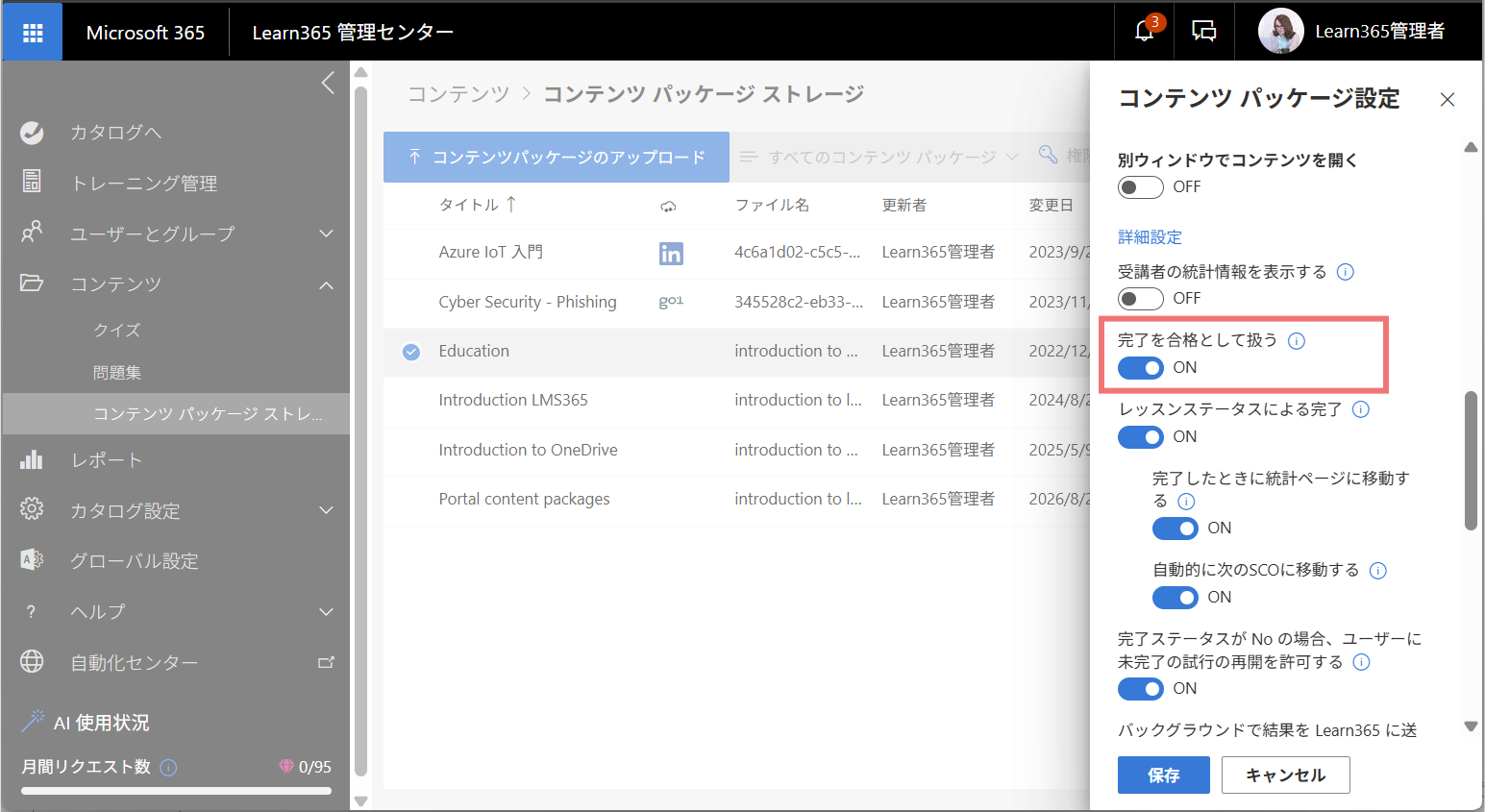Image resolution: width=1485 pixels, height=812 pixels.
Task: Expand the ヘルプ chevron
Action: click(327, 611)
